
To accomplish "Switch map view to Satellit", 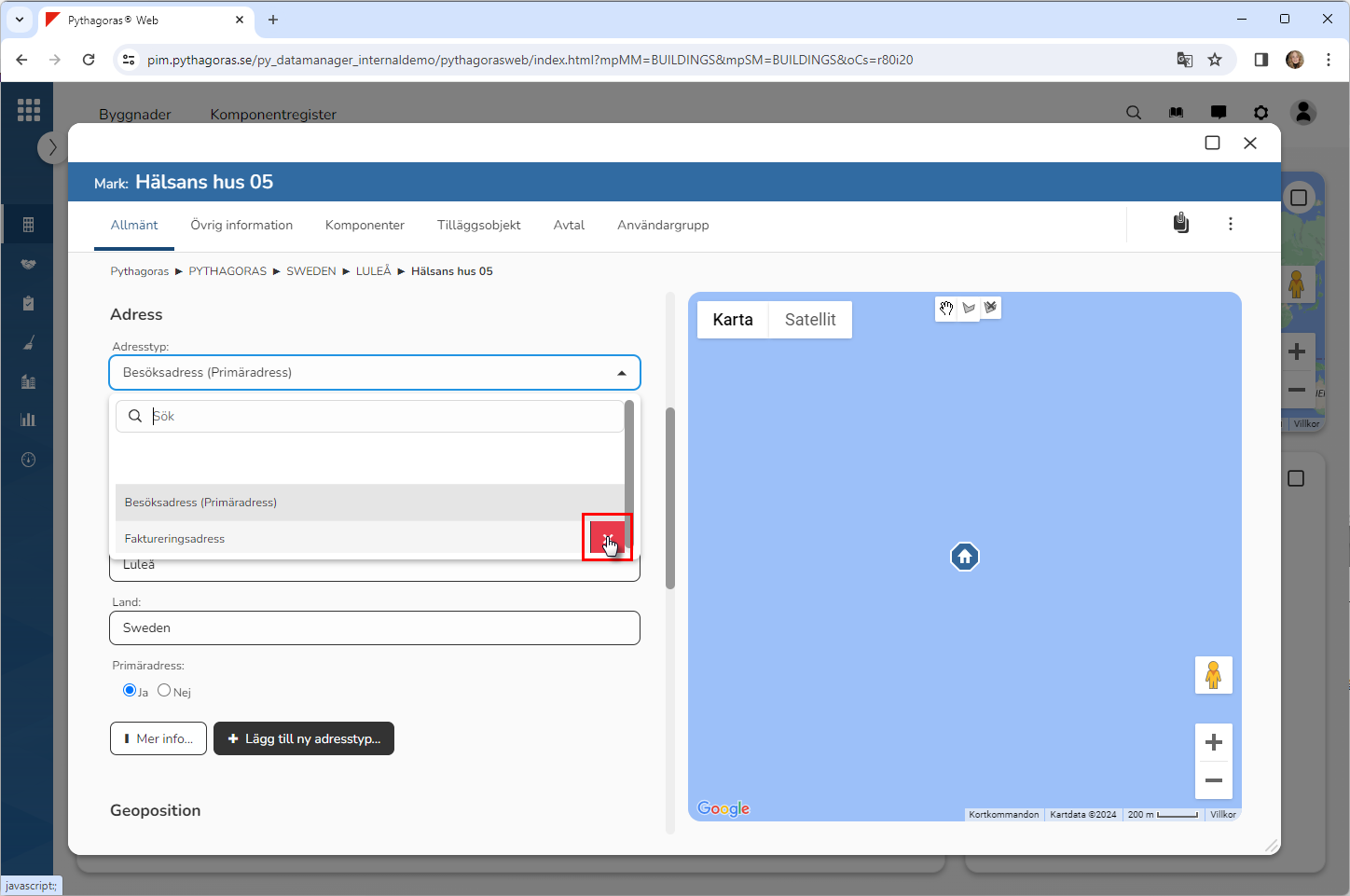I will click(809, 320).
